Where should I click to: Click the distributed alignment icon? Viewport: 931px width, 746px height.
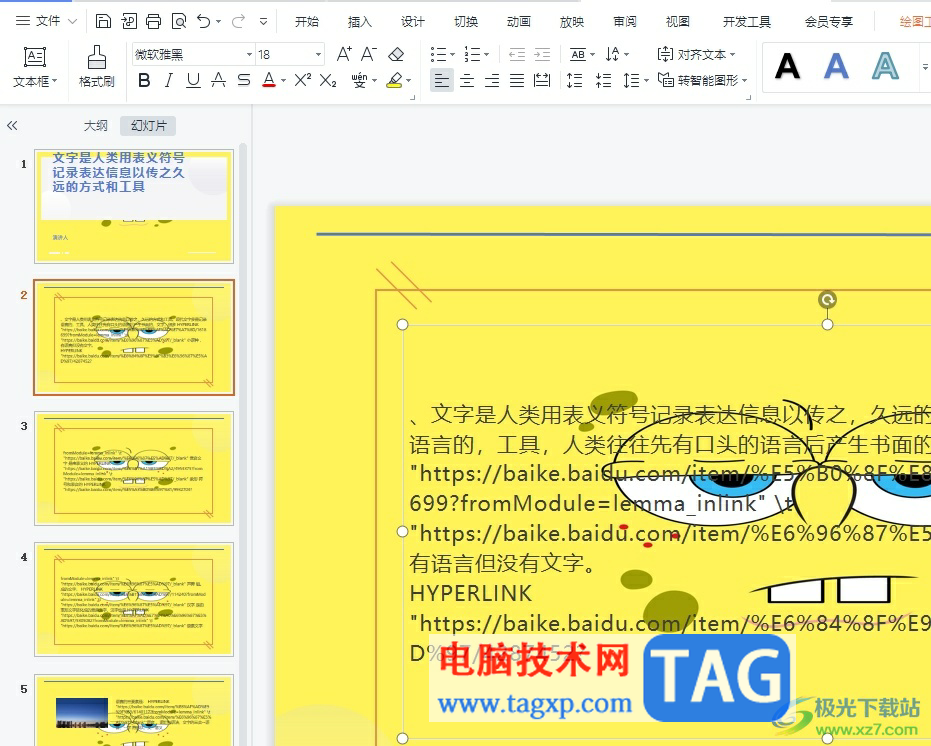point(542,80)
